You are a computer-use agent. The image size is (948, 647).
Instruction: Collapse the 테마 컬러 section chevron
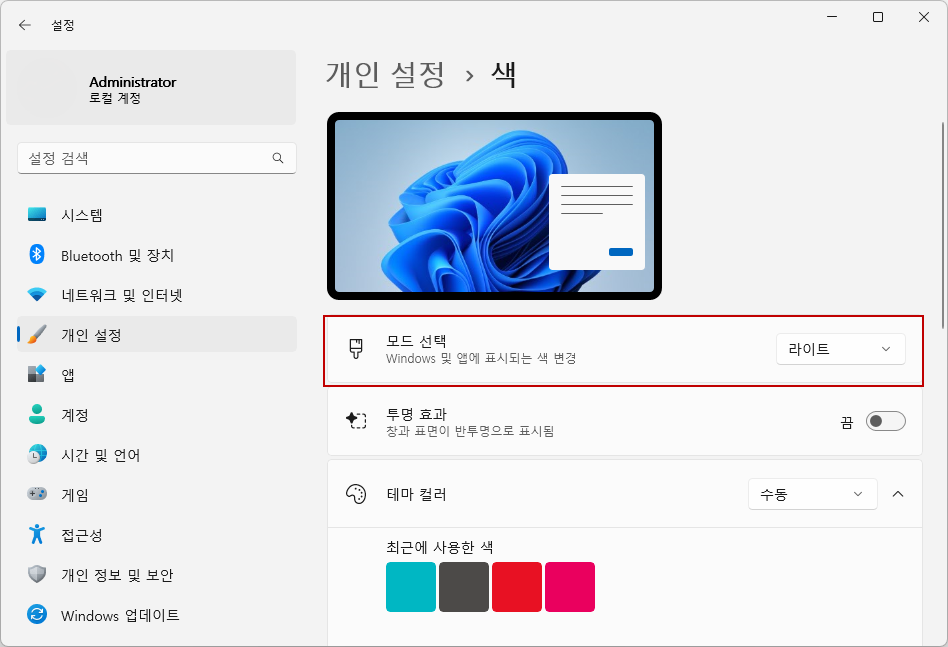tap(898, 494)
